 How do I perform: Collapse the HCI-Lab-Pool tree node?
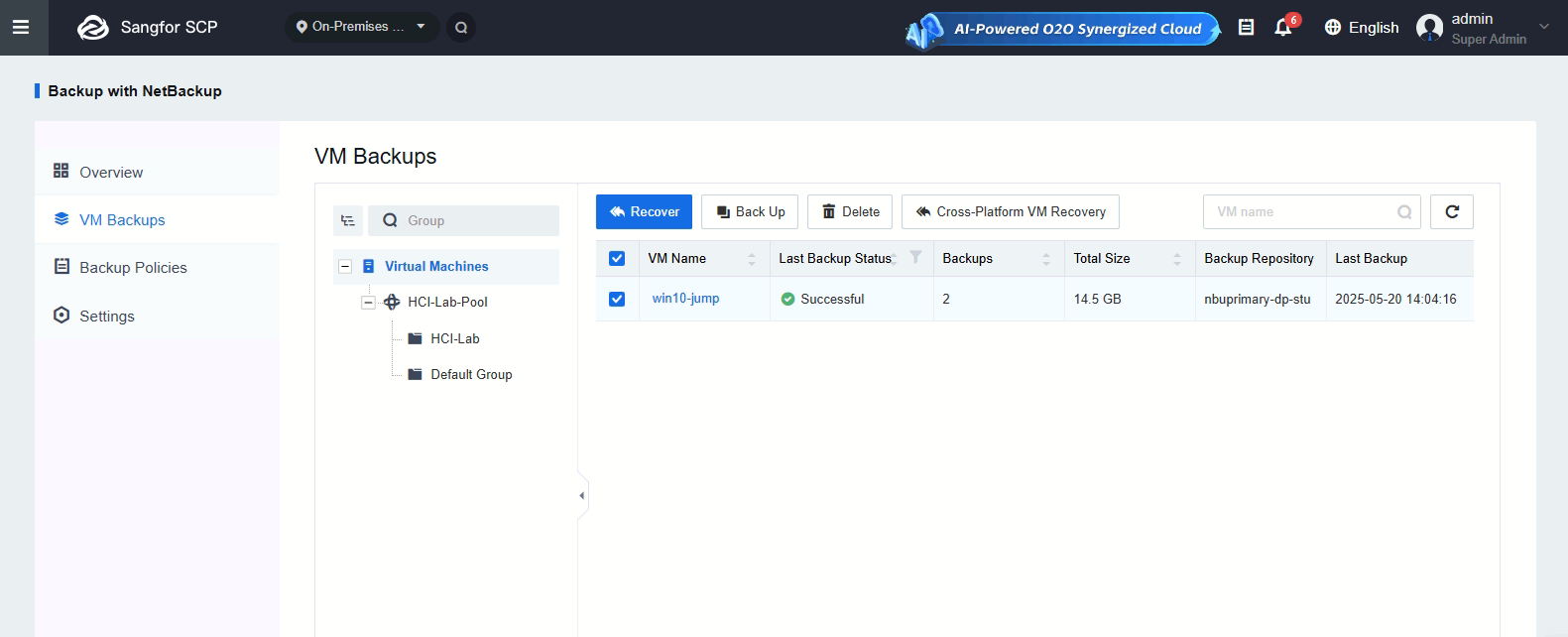coord(368,302)
